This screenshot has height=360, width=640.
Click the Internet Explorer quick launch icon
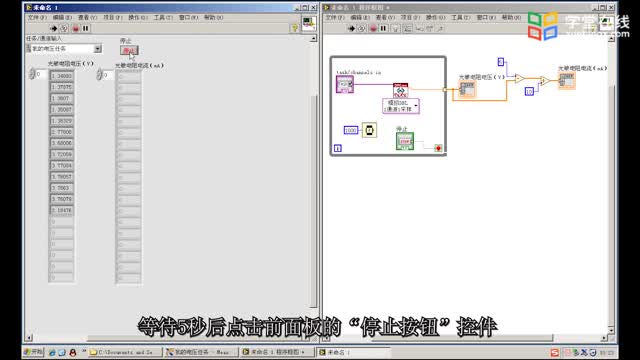pyautogui.click(x=52, y=352)
